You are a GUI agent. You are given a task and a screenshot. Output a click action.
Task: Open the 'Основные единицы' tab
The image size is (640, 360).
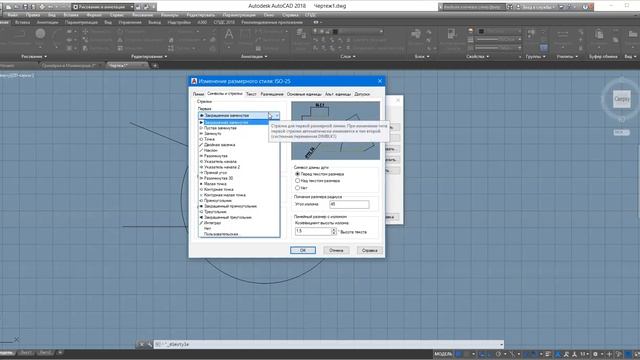point(304,94)
